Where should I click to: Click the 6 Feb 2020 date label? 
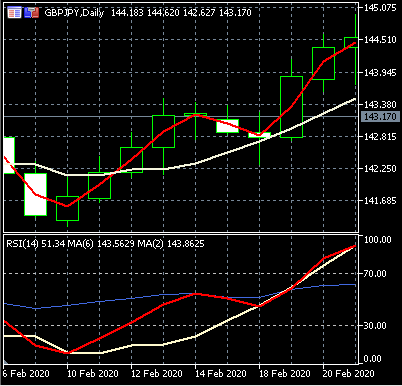click(x=26, y=374)
